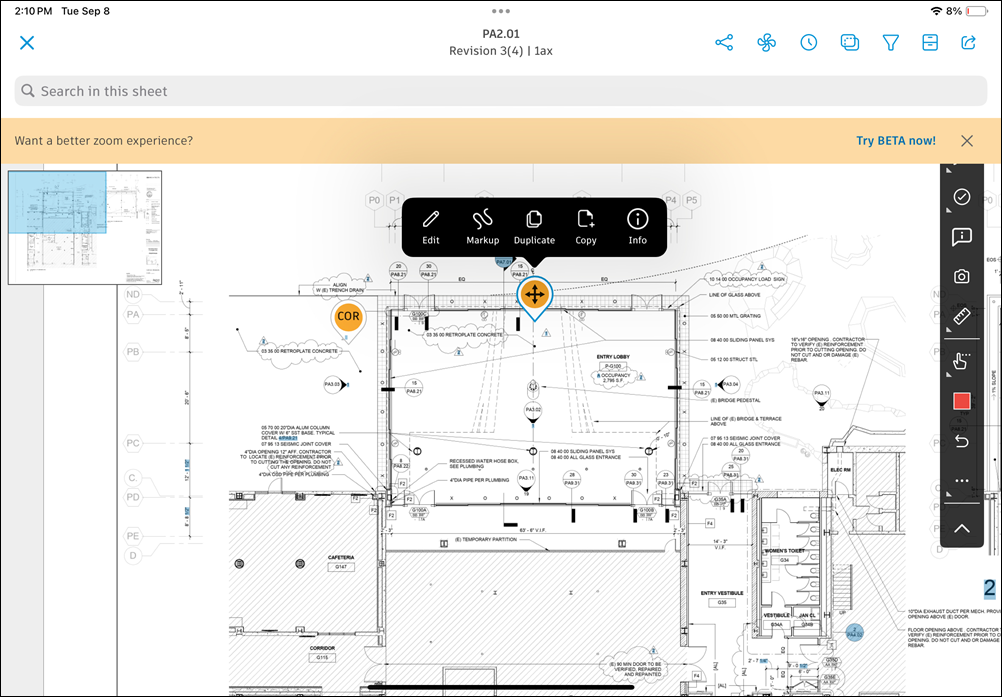Click the Try BETA now! link
1002x697 pixels.
(896, 141)
